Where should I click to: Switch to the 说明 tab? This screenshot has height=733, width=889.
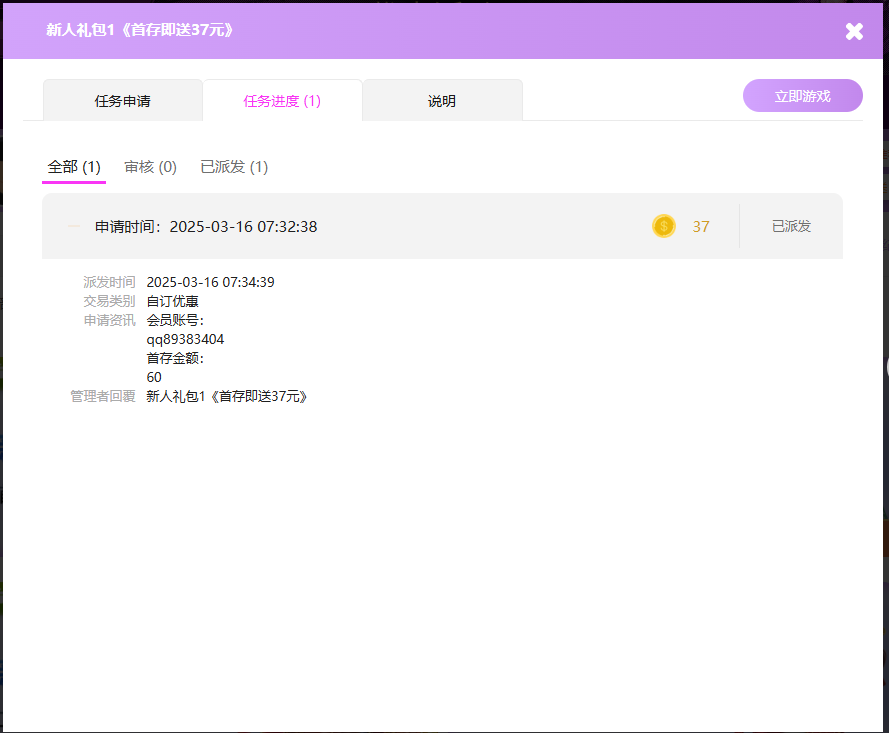[442, 99]
